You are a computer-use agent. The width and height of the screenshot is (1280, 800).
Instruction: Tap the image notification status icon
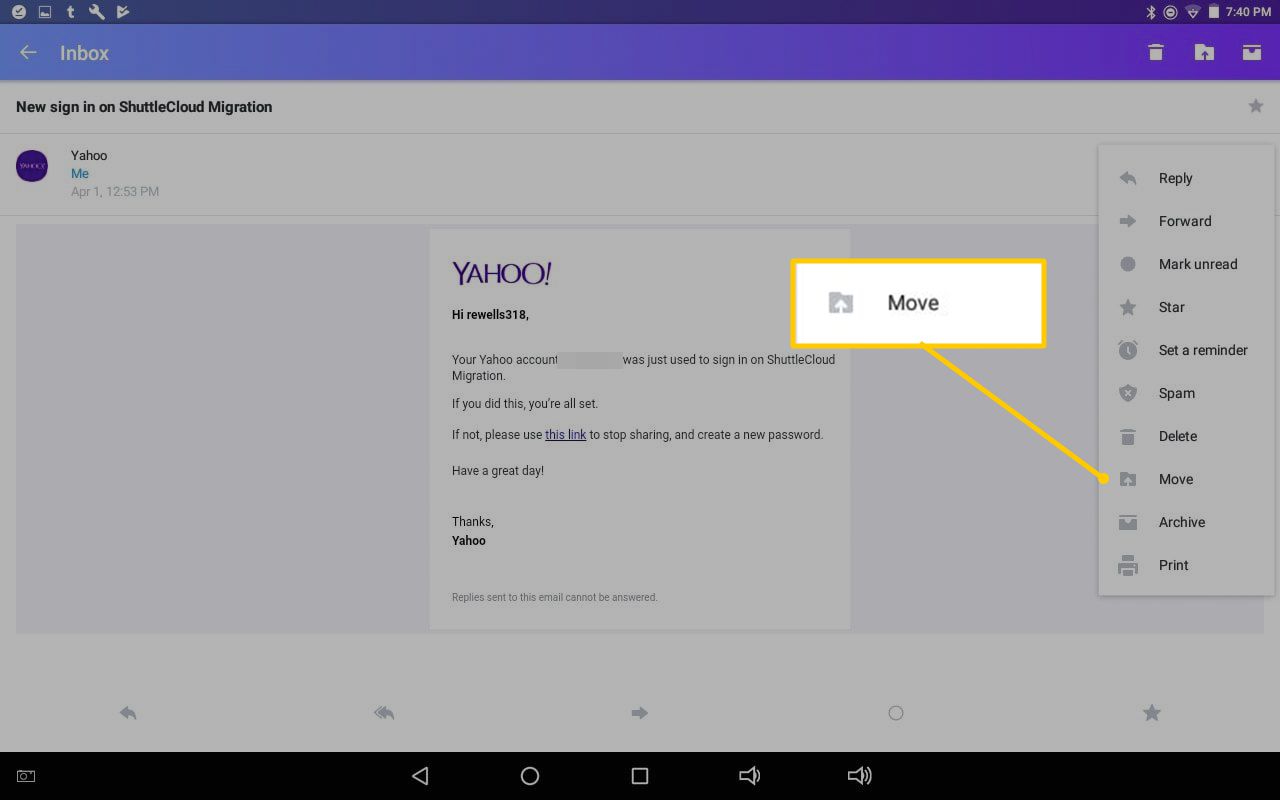point(44,12)
